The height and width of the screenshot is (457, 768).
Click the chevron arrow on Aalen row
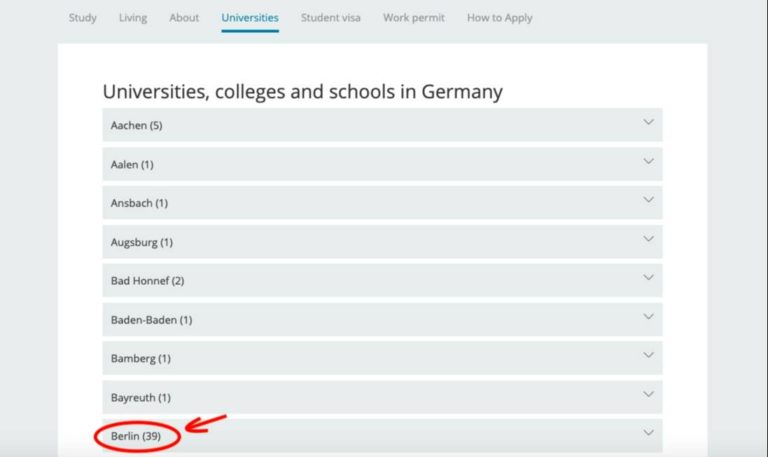click(648, 161)
